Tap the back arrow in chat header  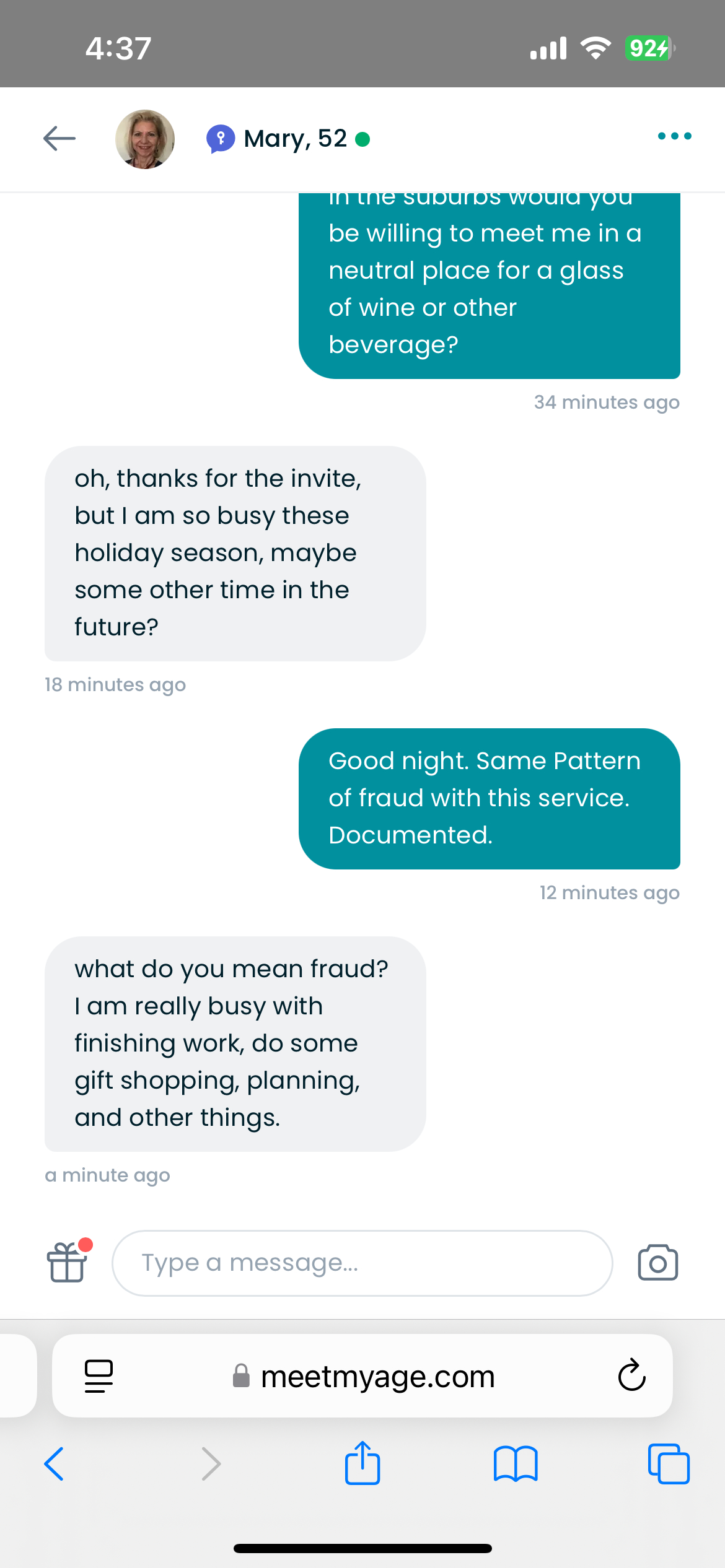[59, 139]
